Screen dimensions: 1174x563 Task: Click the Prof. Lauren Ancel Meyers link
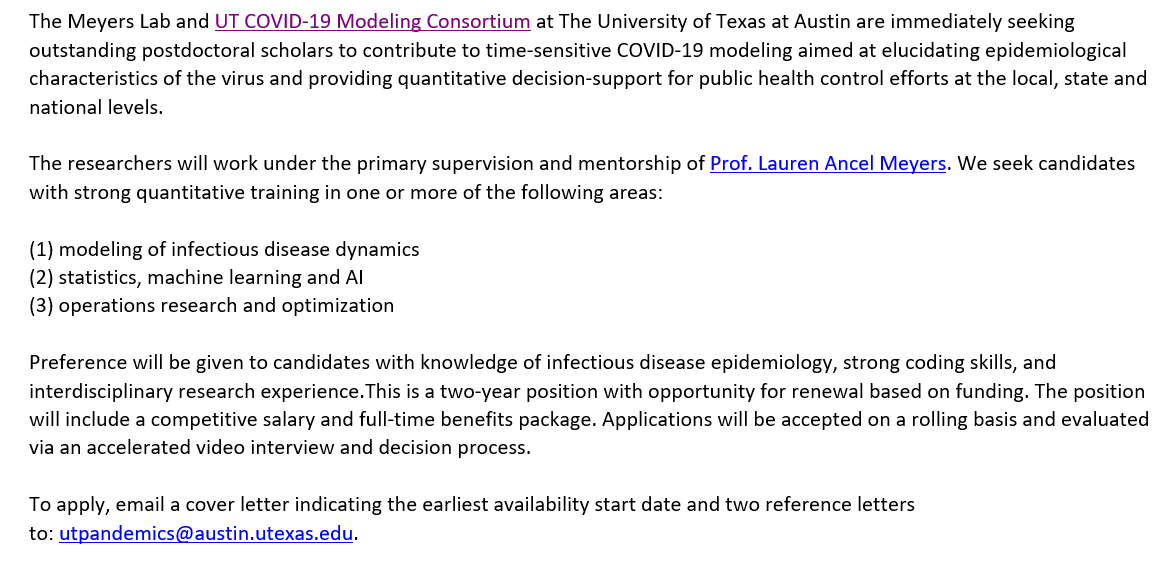tap(828, 164)
